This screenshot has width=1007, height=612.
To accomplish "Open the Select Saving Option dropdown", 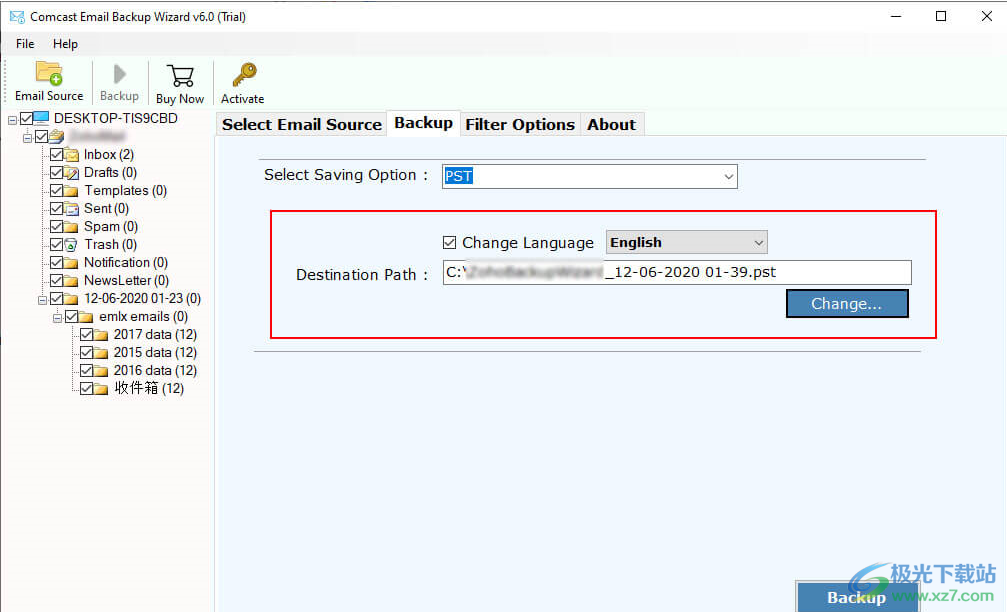I will (x=728, y=177).
